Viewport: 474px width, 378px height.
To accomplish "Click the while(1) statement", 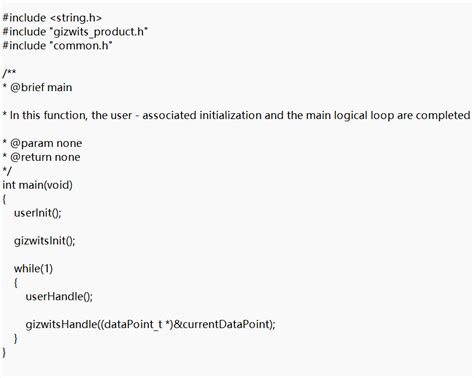I will (x=33, y=269).
